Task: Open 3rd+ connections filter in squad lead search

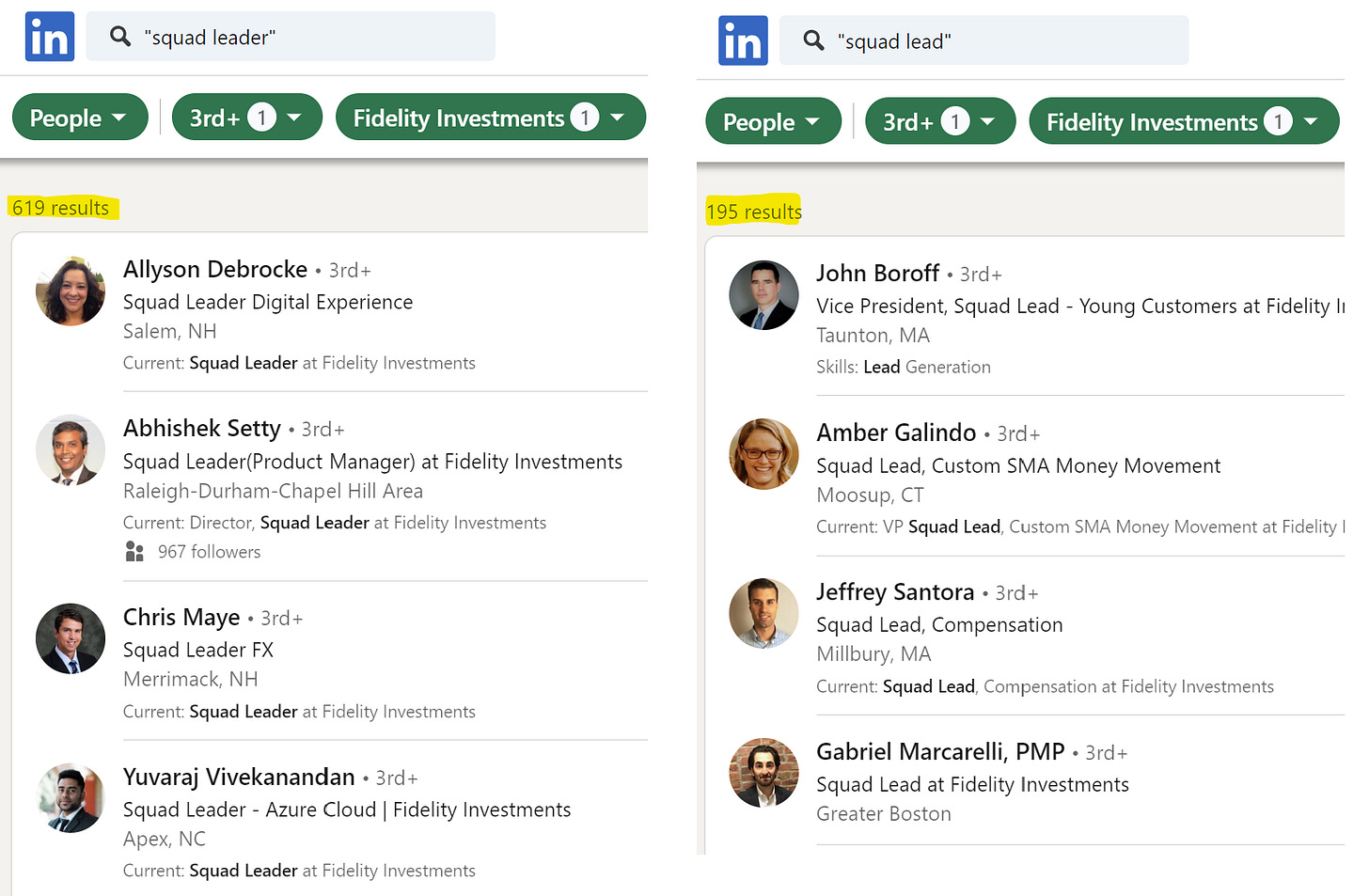Action: [x=940, y=121]
